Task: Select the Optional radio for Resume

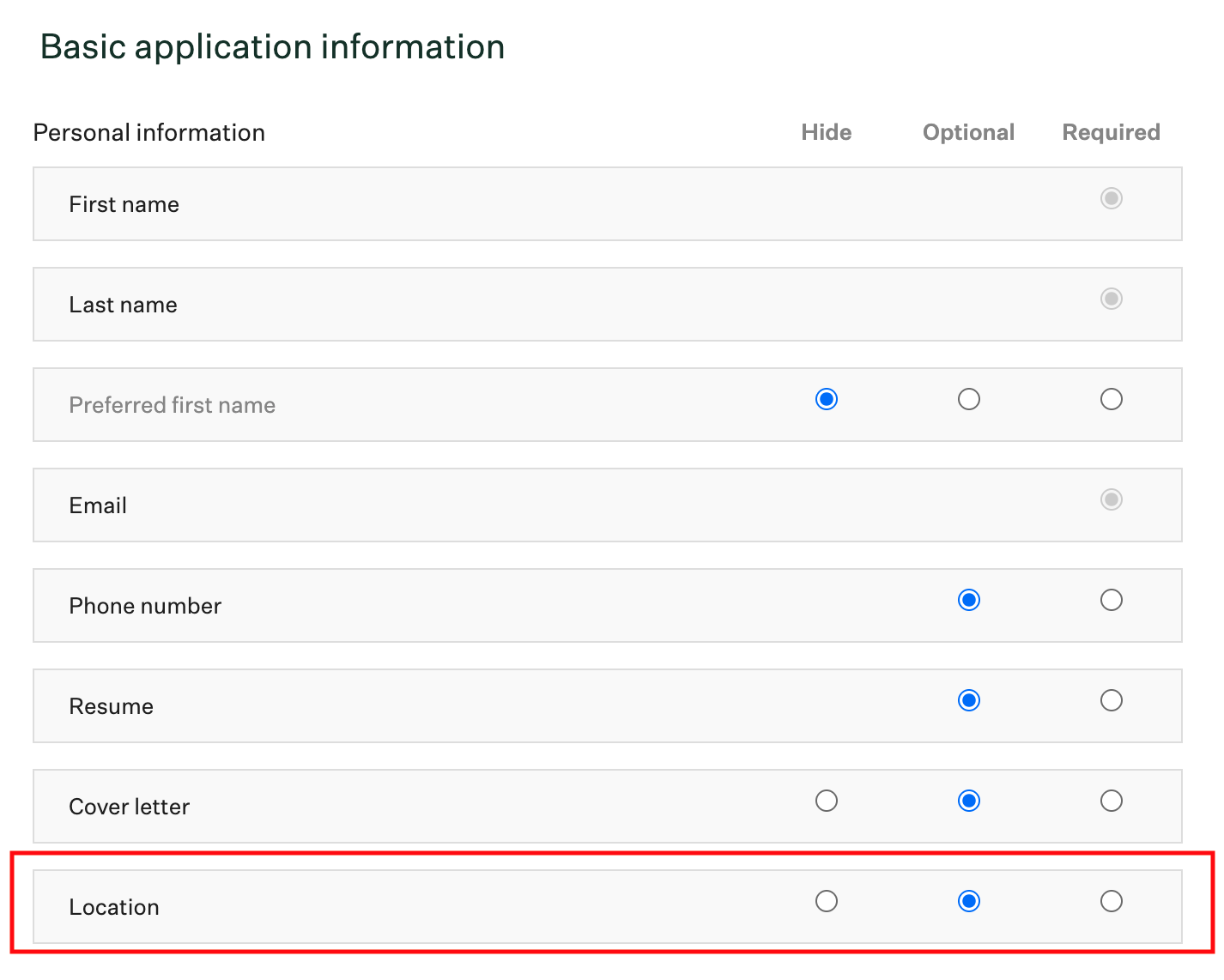Action: click(968, 700)
